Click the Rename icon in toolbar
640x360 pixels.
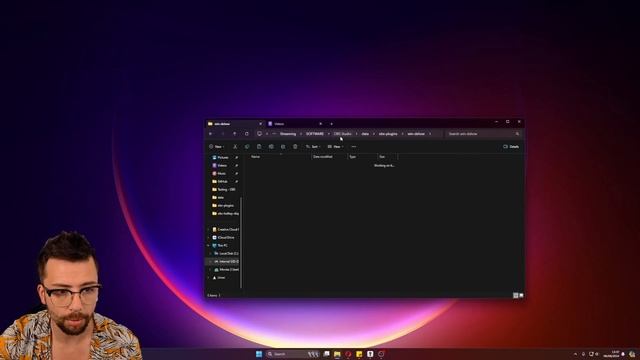(271, 147)
